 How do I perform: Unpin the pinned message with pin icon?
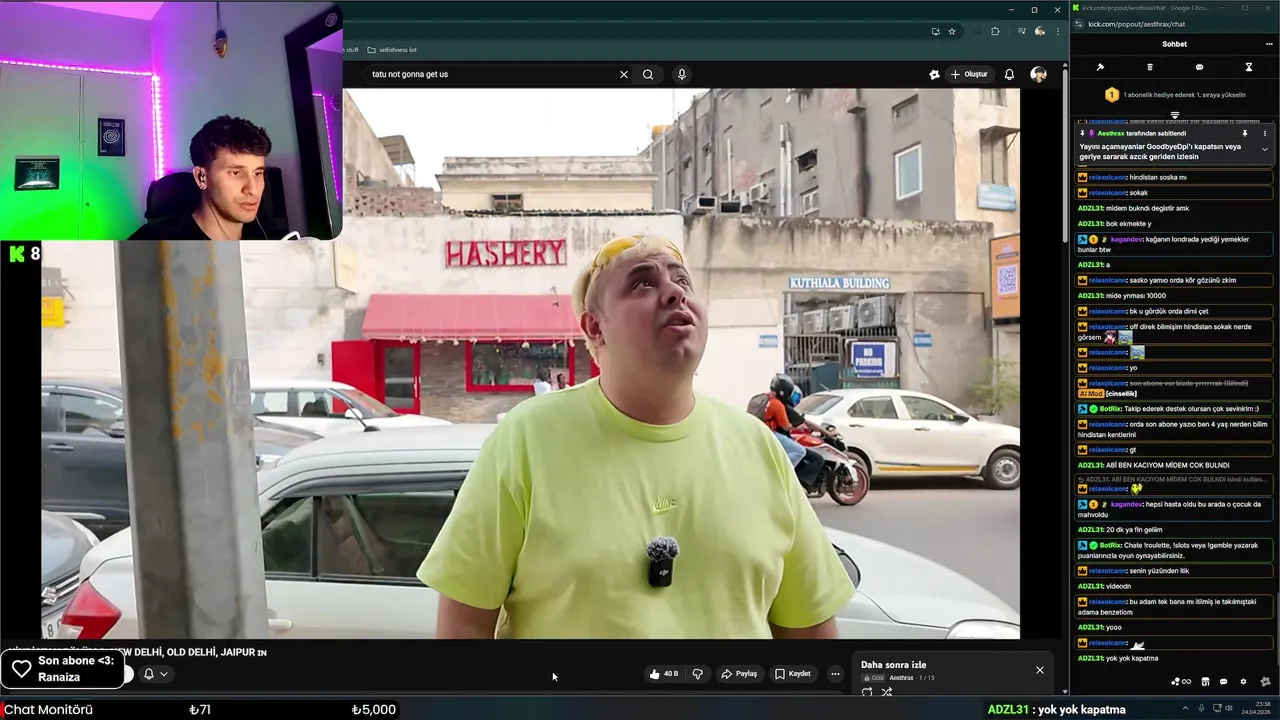click(1245, 133)
